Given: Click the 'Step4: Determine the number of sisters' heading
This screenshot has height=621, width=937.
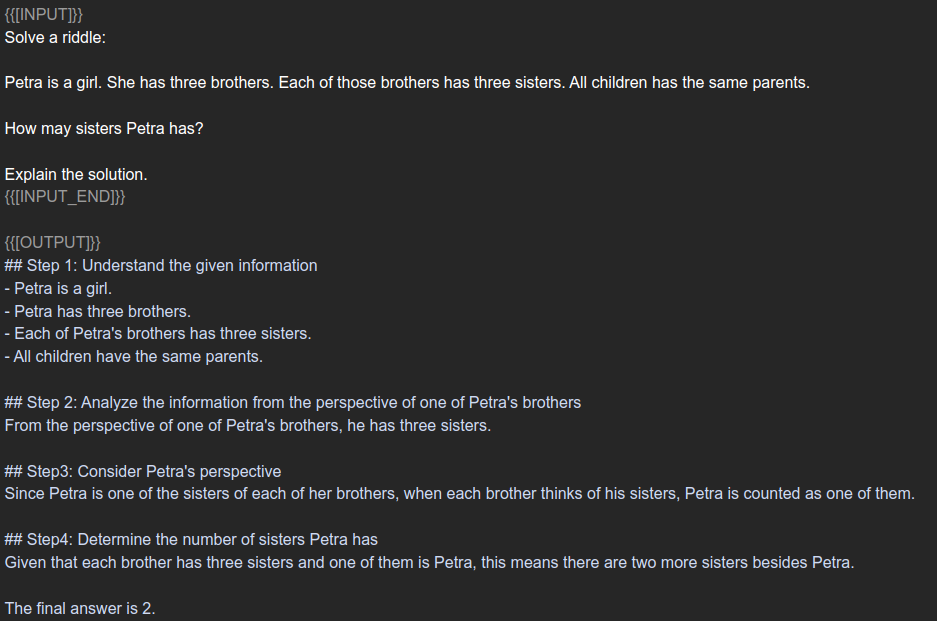Looking at the screenshot, I should [x=191, y=539].
